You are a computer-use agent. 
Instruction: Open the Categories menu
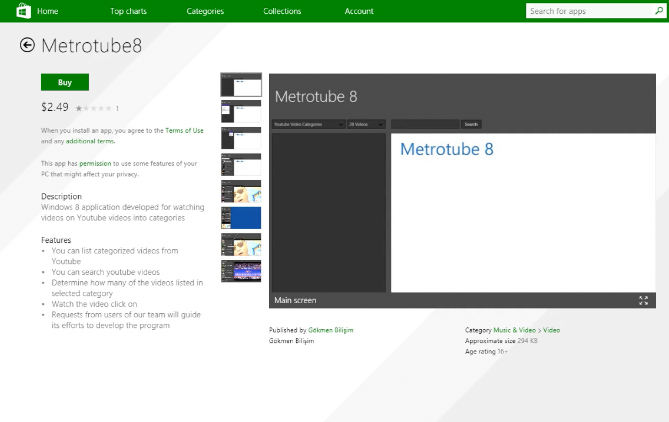[205, 11]
